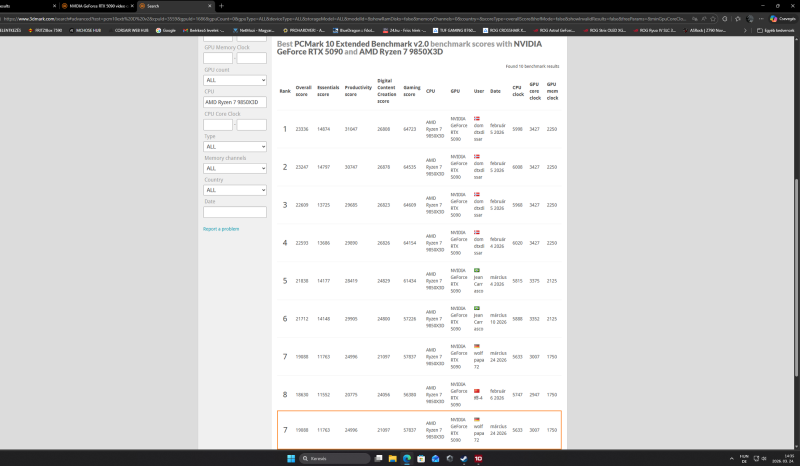The height and width of the screenshot is (466, 800).
Task: Click the GPU core clock column header
Action: click(535, 91)
